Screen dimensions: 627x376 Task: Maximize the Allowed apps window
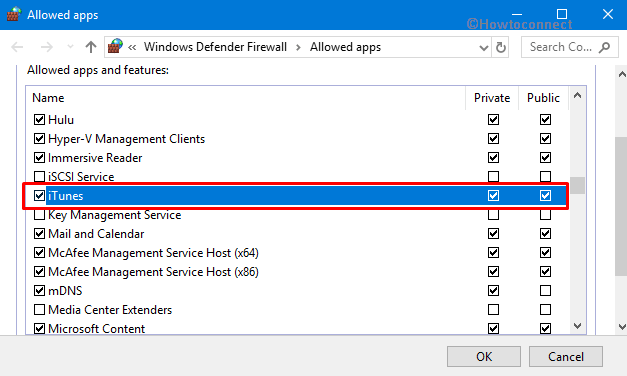(562, 14)
